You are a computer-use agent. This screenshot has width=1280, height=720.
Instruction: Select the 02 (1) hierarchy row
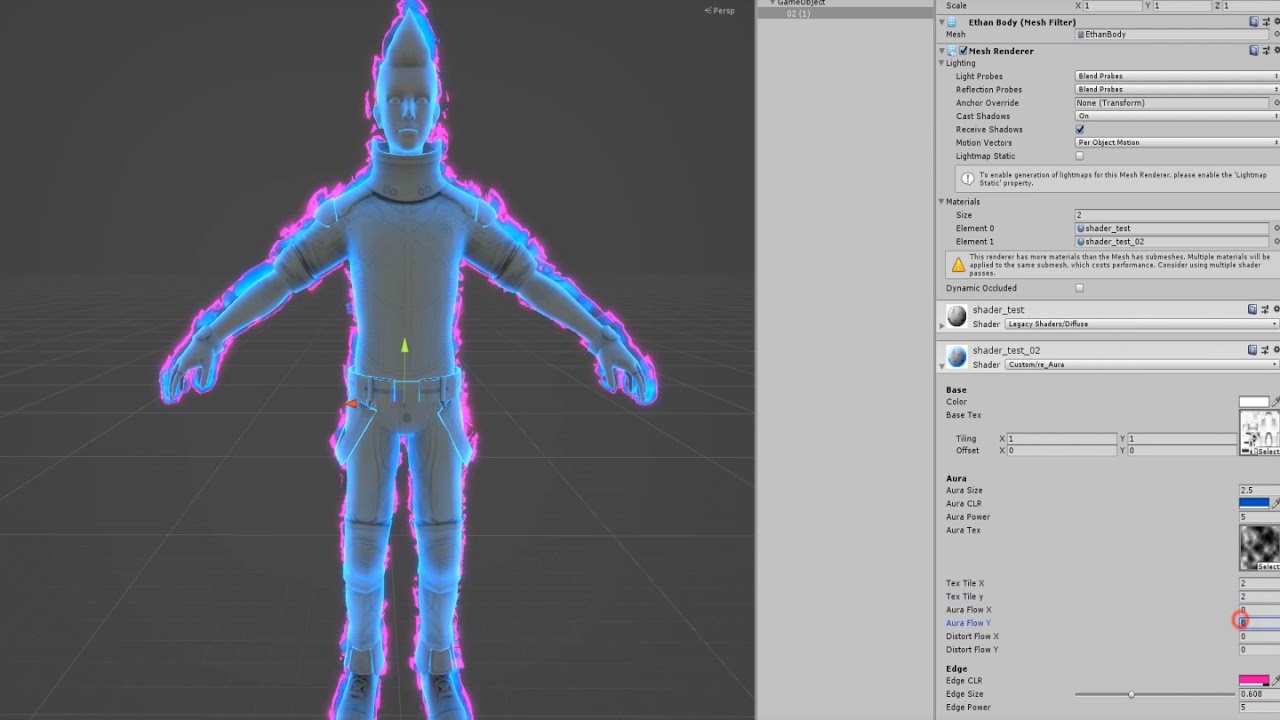845,13
